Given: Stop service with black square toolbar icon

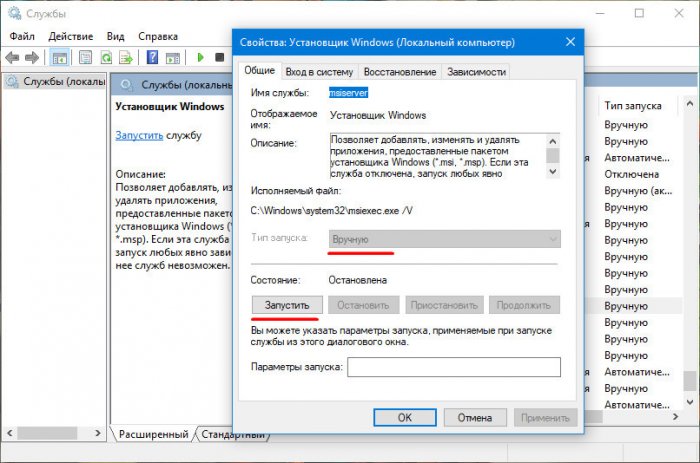Looking at the screenshot, I should pyautogui.click(x=220, y=57).
